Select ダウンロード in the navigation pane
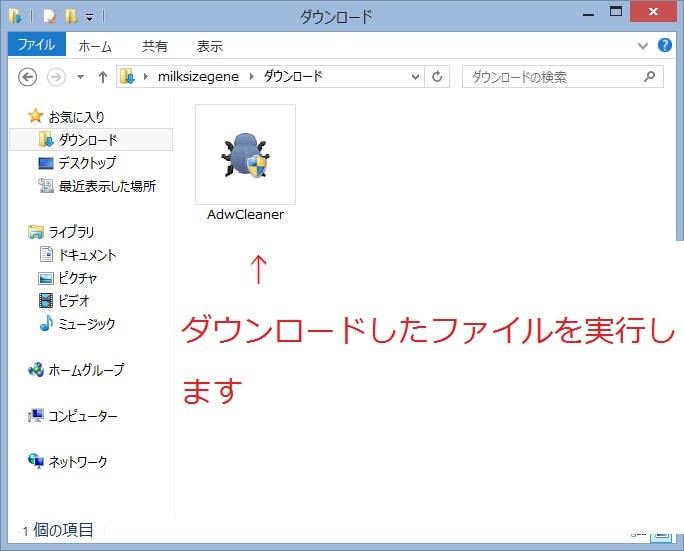 click(91, 140)
